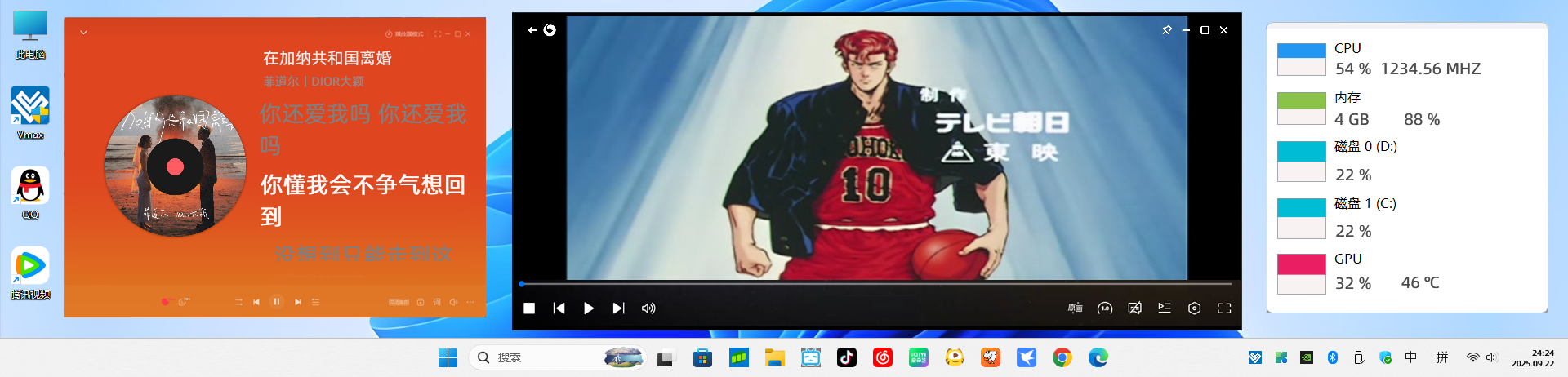Click the lyric line 你懂我会不争气想回到
This screenshot has height=377, width=1568.
click(363, 200)
